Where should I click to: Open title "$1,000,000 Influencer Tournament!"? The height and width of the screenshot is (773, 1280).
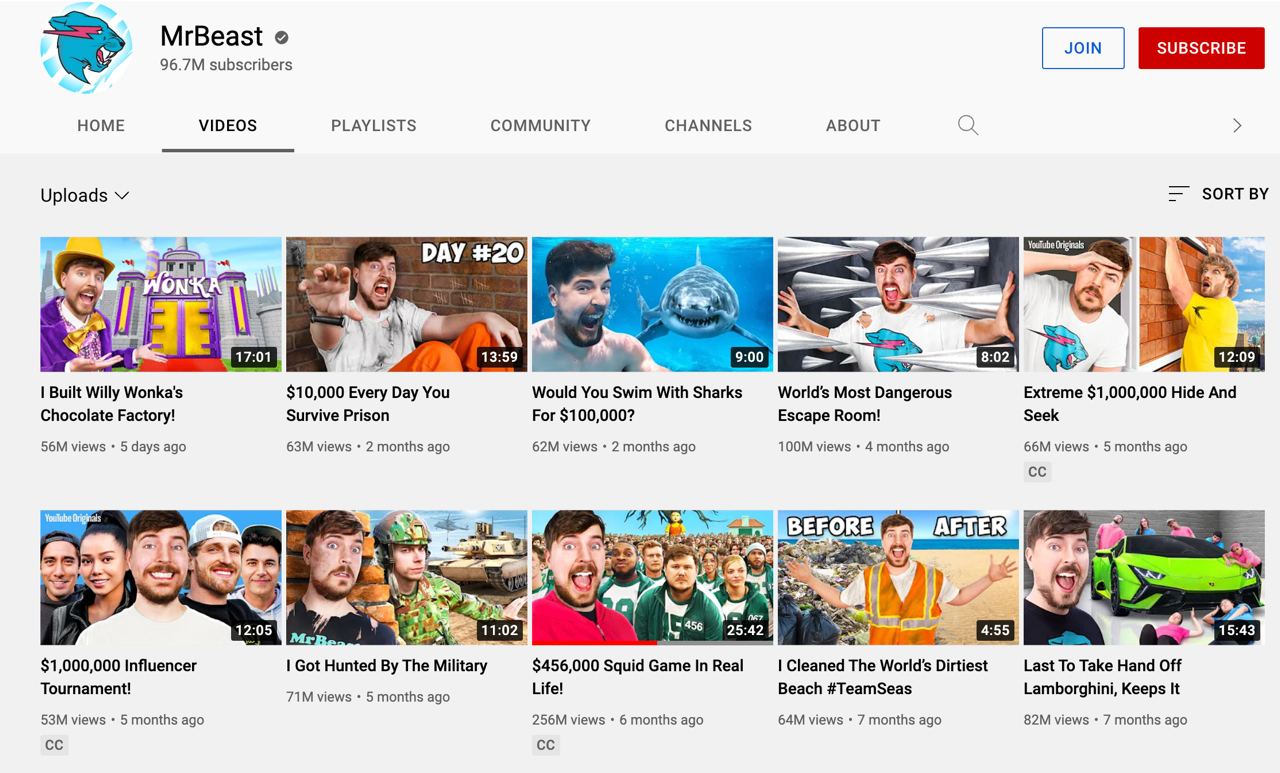(x=119, y=677)
